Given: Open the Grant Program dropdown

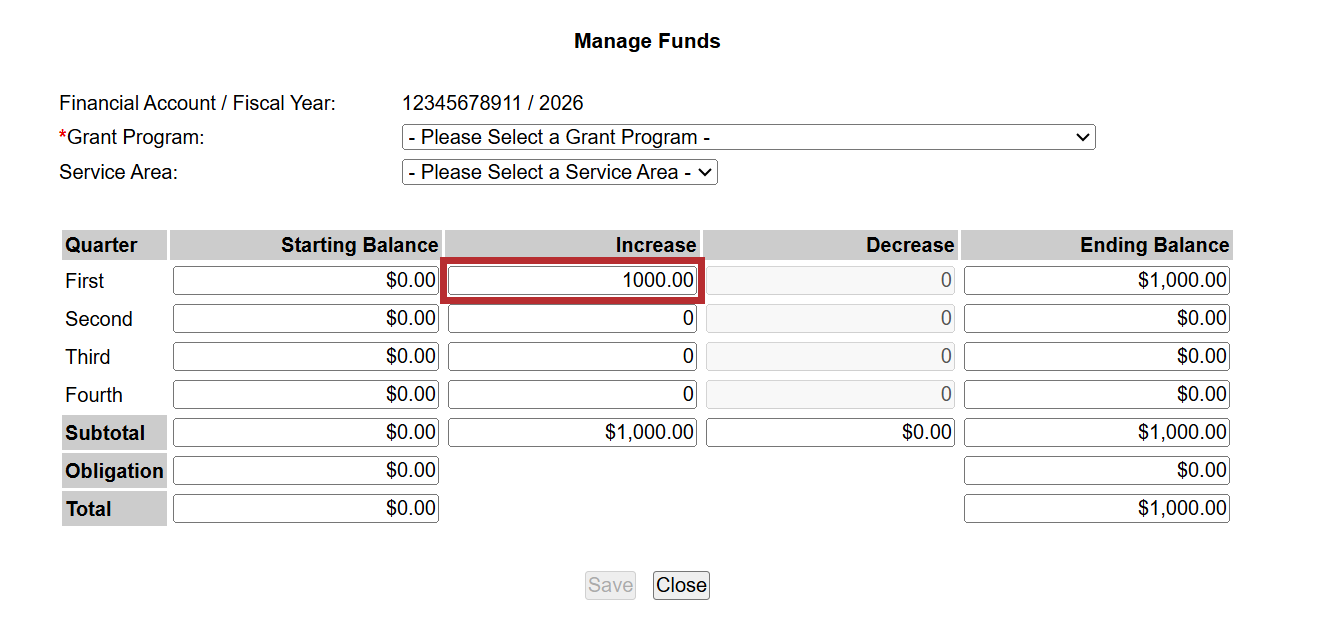Looking at the screenshot, I should (748, 137).
